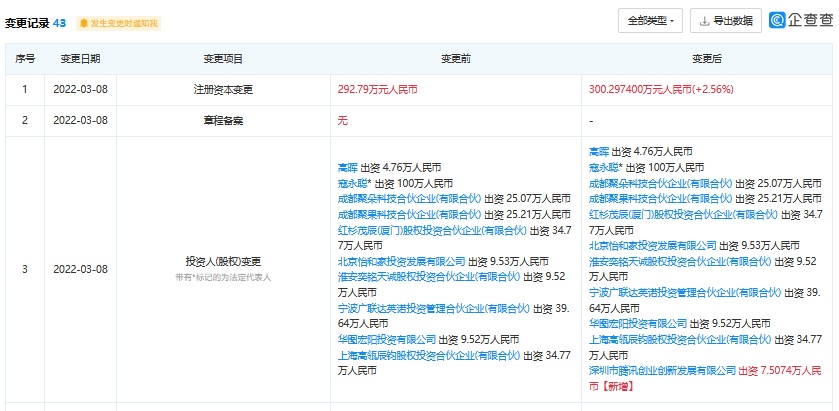
Task: Click the 企查查 logo
Action: click(x=800, y=20)
